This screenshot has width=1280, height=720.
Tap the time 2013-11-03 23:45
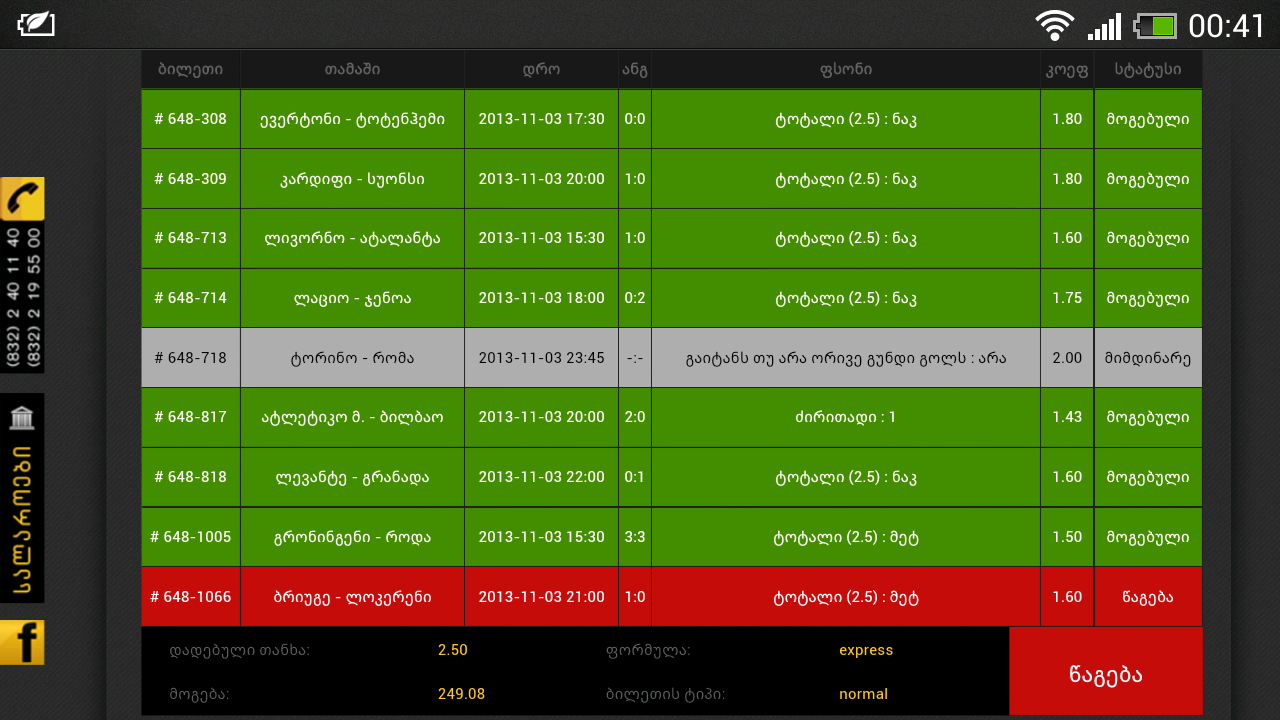tap(541, 358)
